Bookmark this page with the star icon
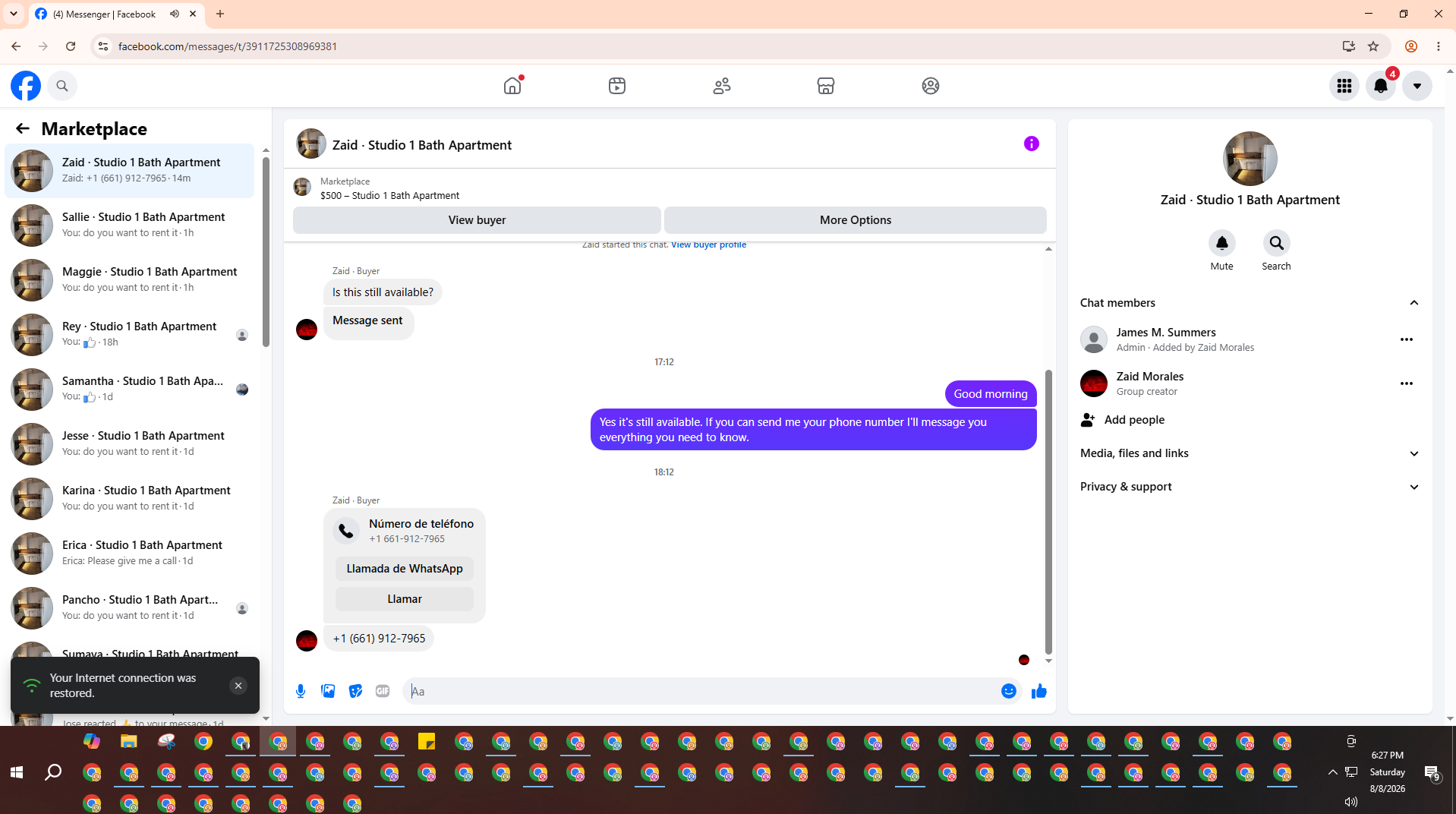The width and height of the screenshot is (1456, 814). pyautogui.click(x=1373, y=46)
